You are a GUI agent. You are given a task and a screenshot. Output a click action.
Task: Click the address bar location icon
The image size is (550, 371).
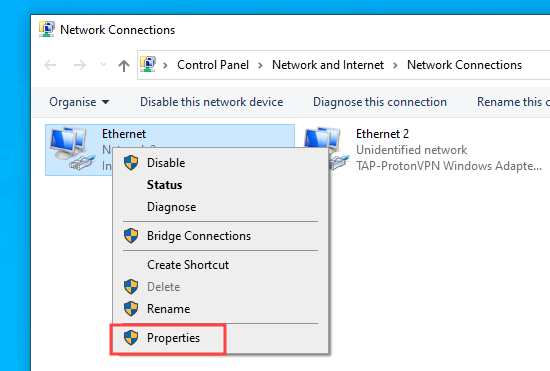click(148, 64)
